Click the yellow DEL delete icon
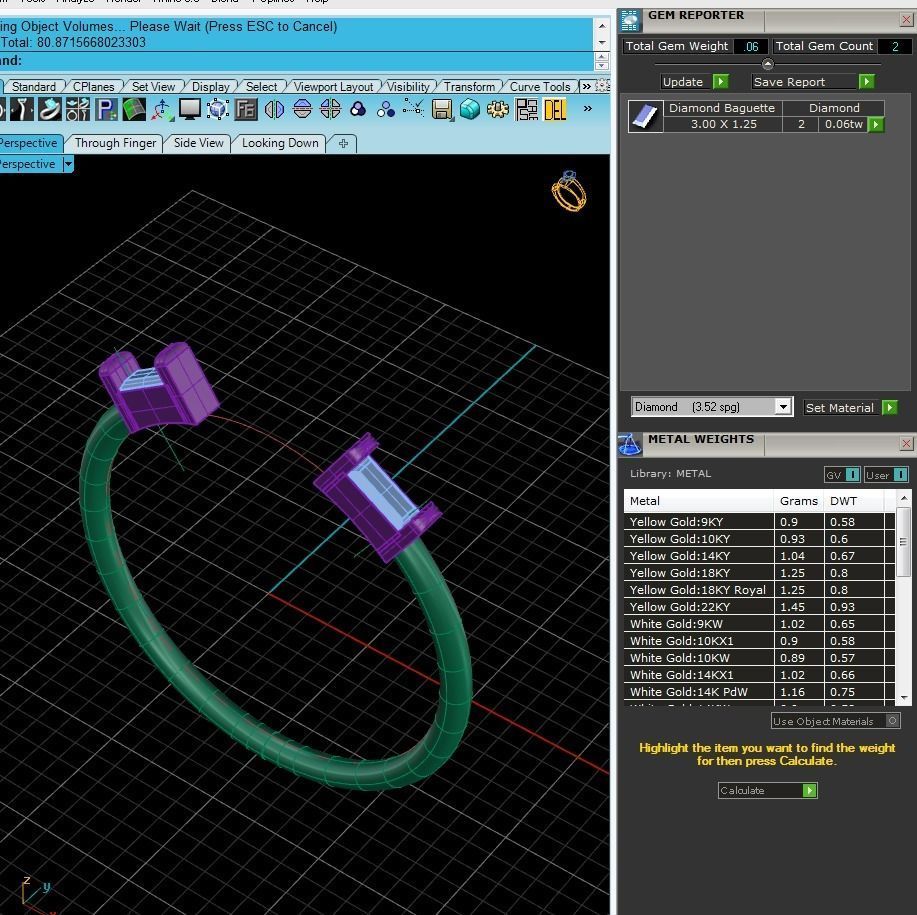 point(554,109)
